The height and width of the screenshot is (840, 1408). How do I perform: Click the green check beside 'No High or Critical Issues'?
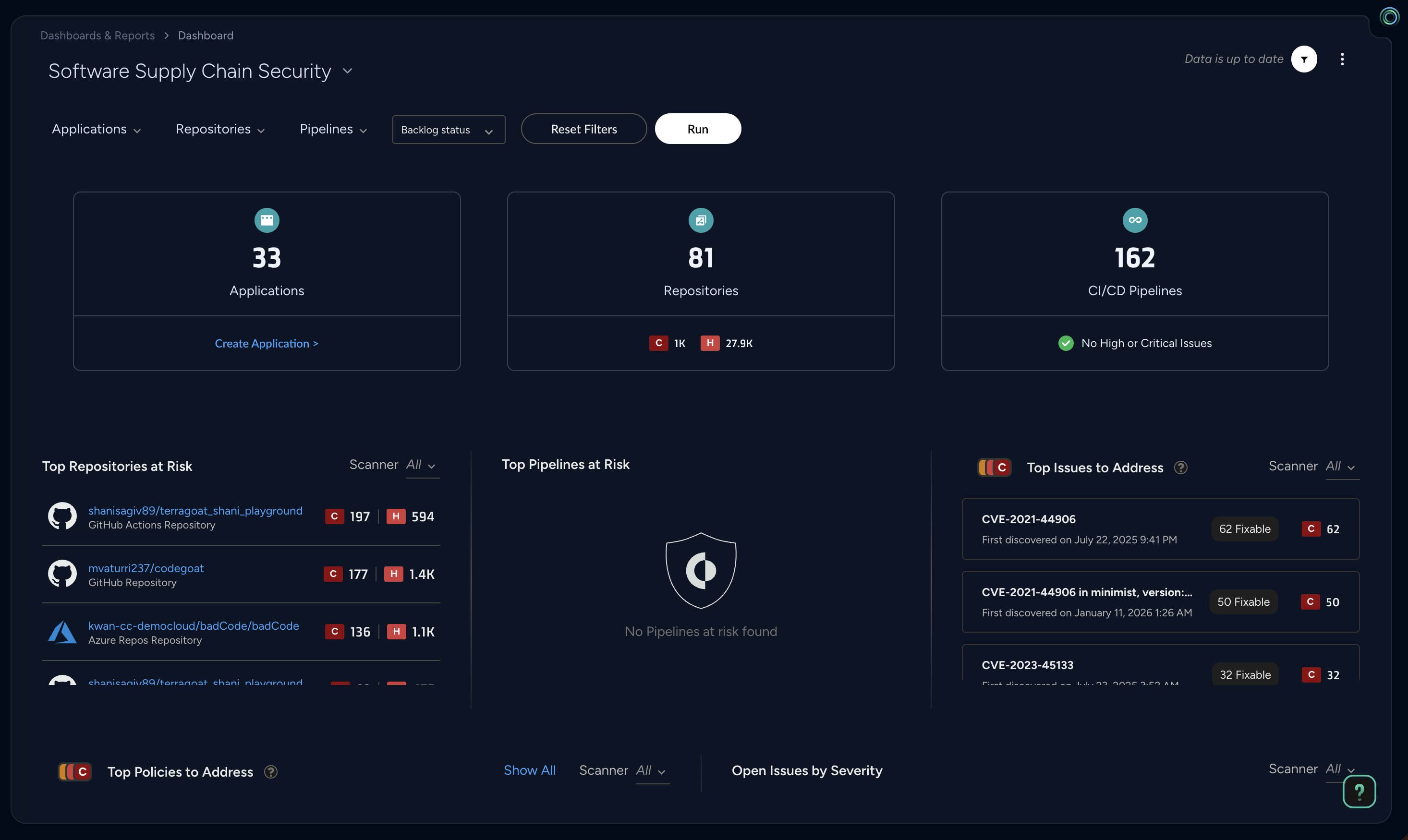pyautogui.click(x=1067, y=342)
